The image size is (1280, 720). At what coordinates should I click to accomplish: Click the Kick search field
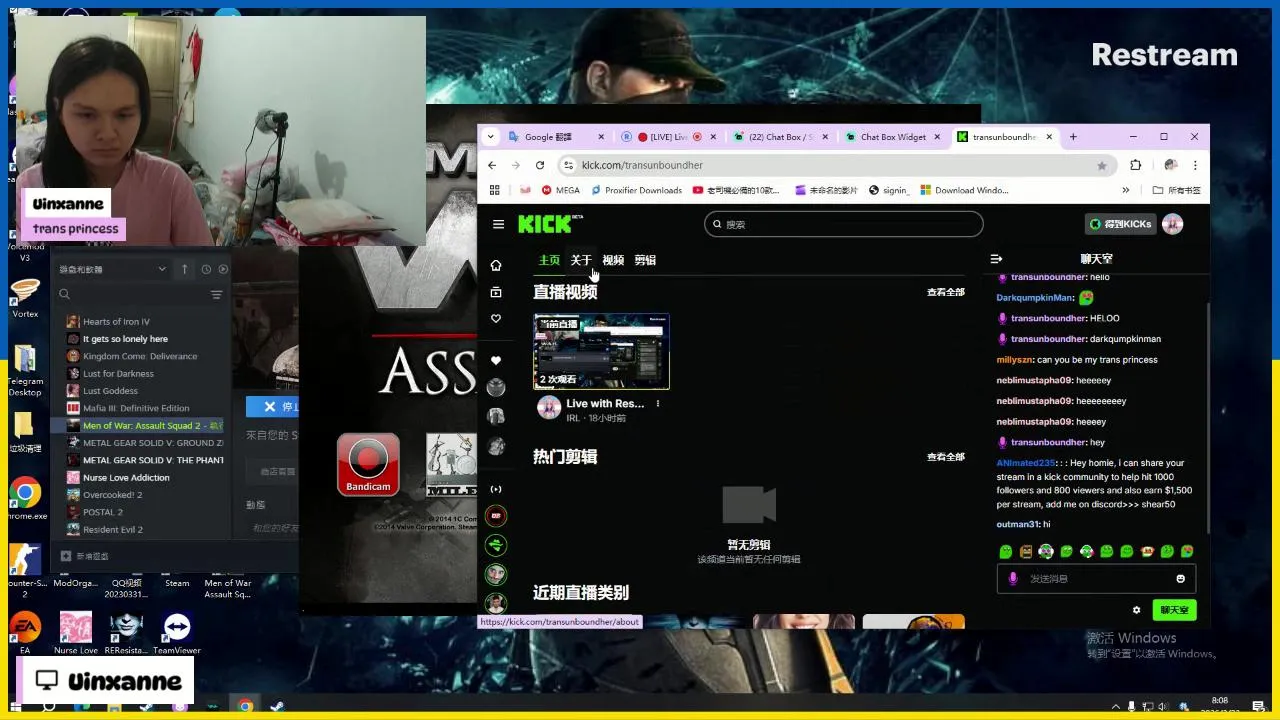pyautogui.click(x=843, y=224)
